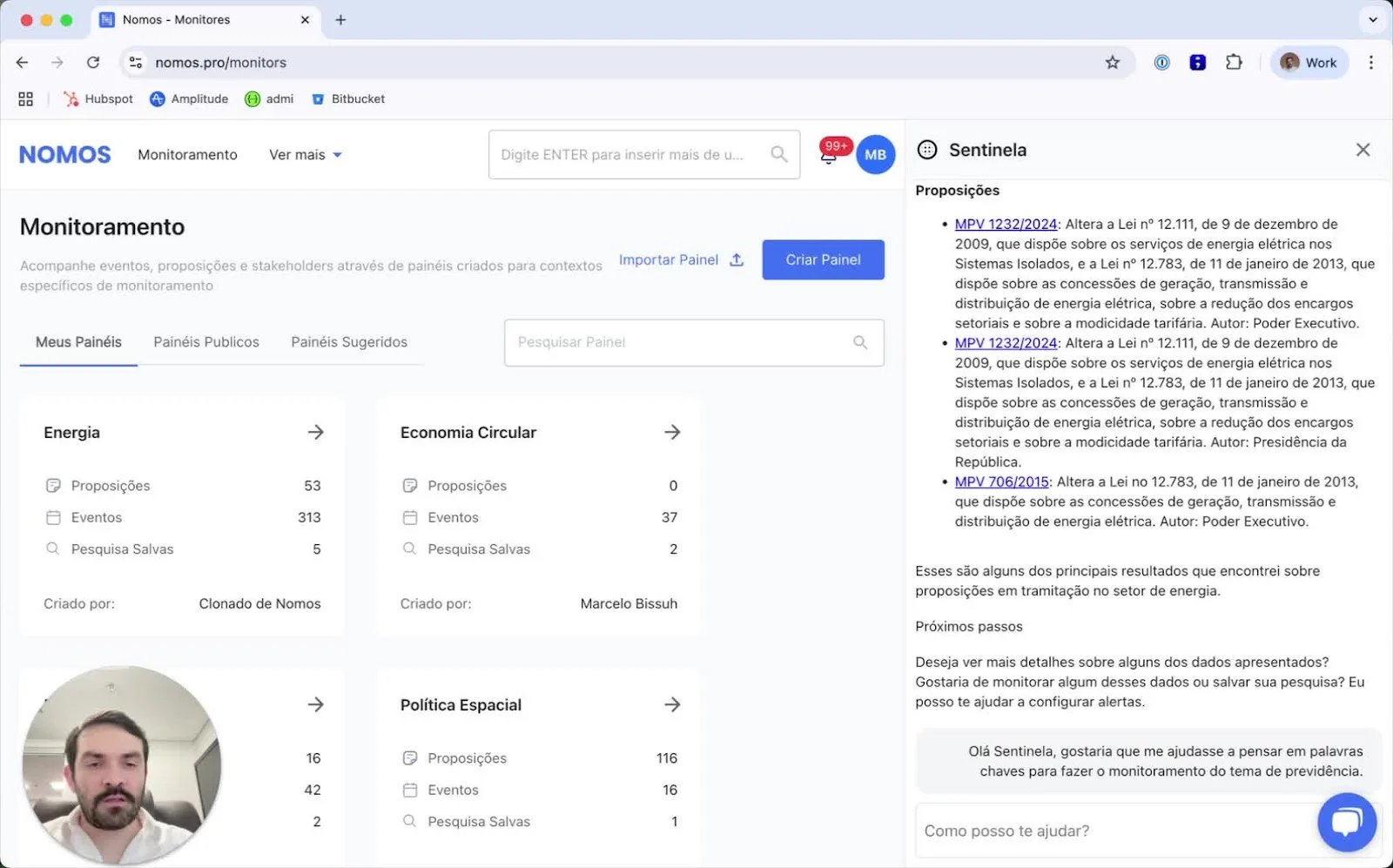Screen dimensions: 1393x868
Task: Open a new browser tab
Action: [340, 20]
